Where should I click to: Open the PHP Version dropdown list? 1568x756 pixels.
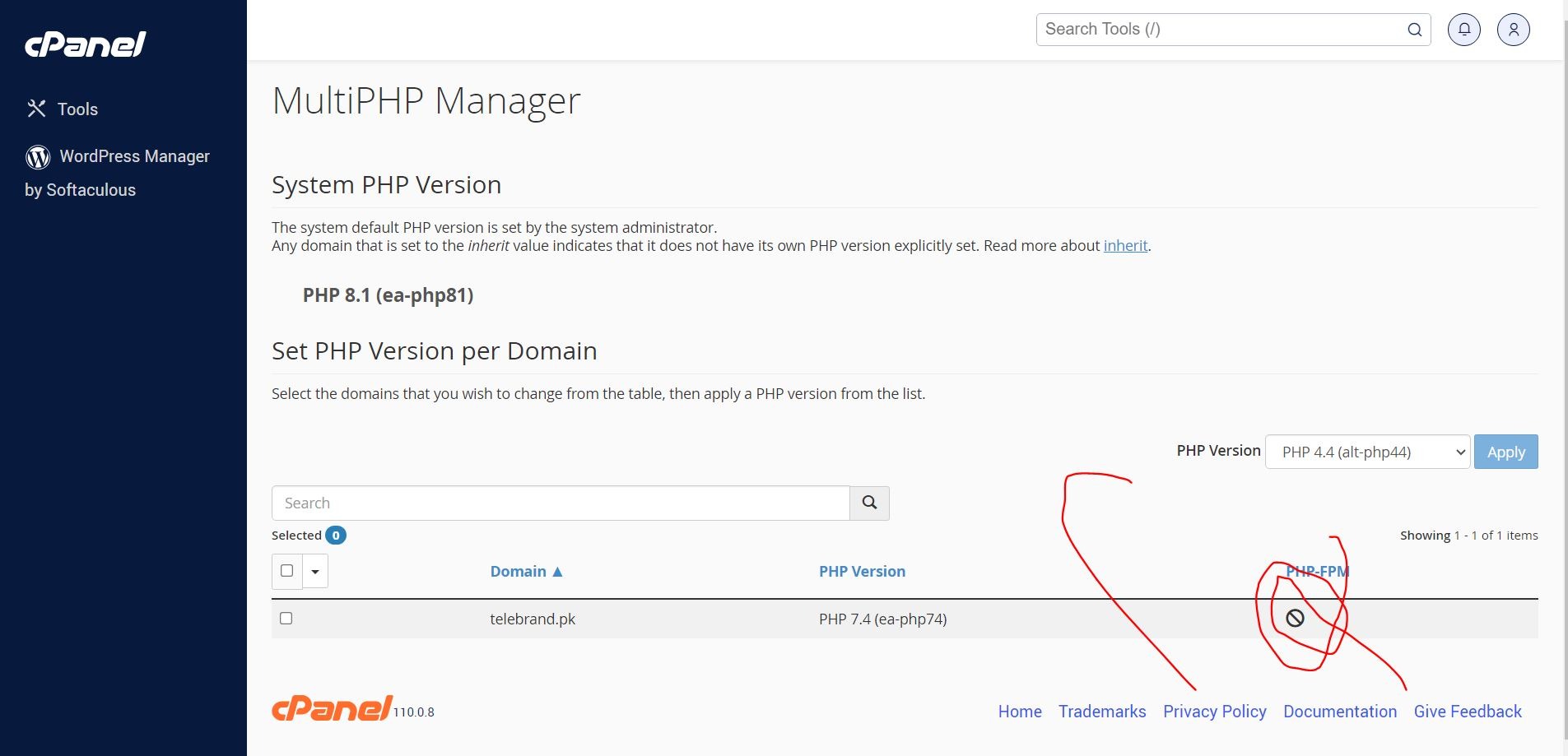coord(1366,452)
